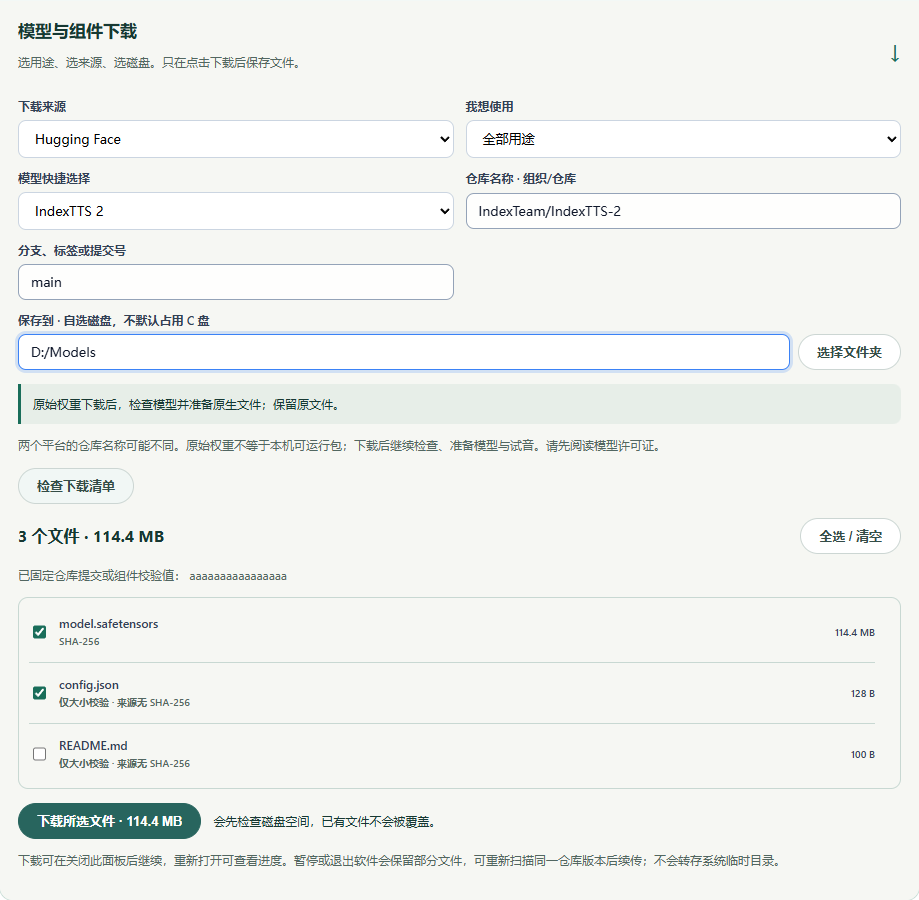Focus the 仓库名称 IndexTeam/IndexTTS-2 field

683,211
